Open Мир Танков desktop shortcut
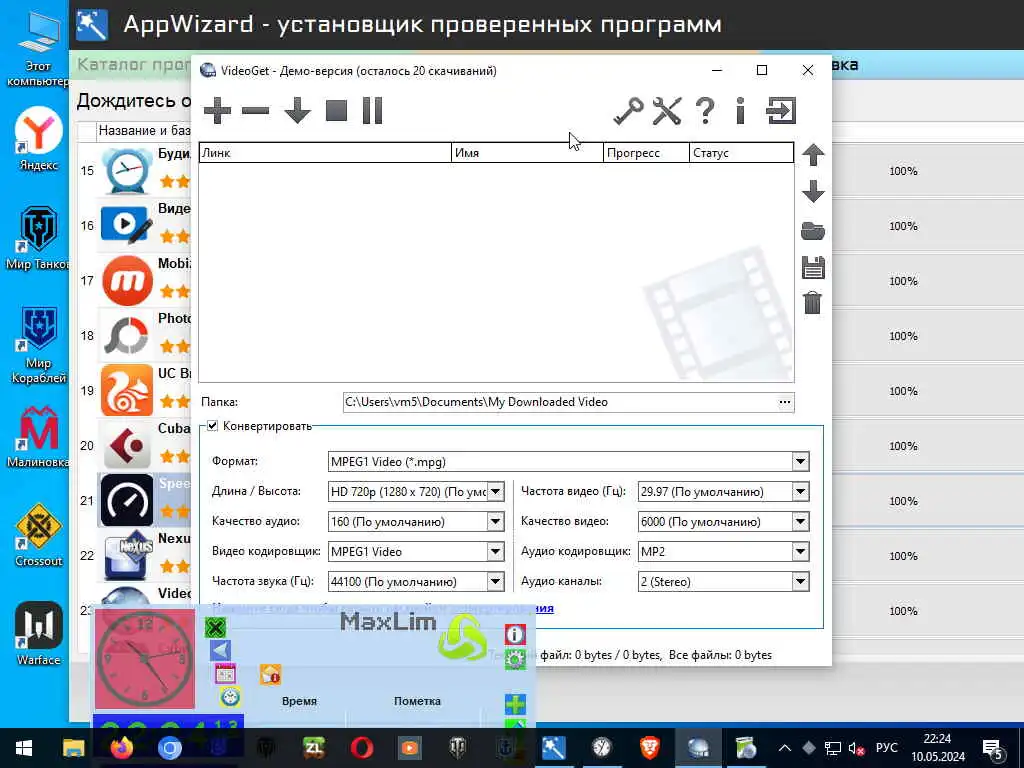 click(x=38, y=238)
